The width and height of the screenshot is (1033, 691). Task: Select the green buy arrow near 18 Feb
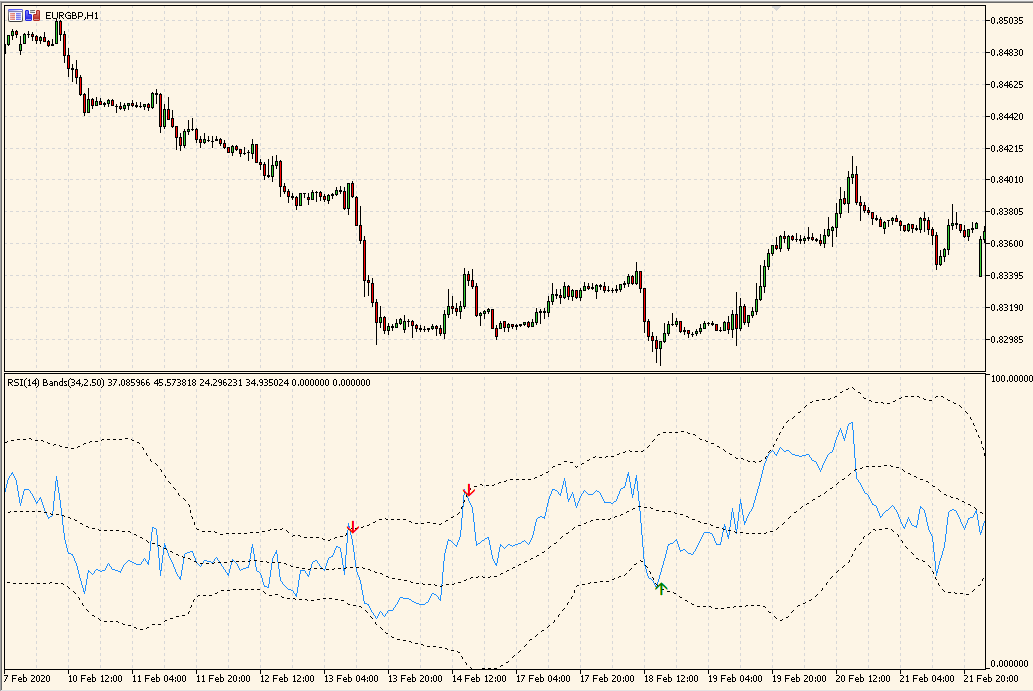(x=660, y=588)
